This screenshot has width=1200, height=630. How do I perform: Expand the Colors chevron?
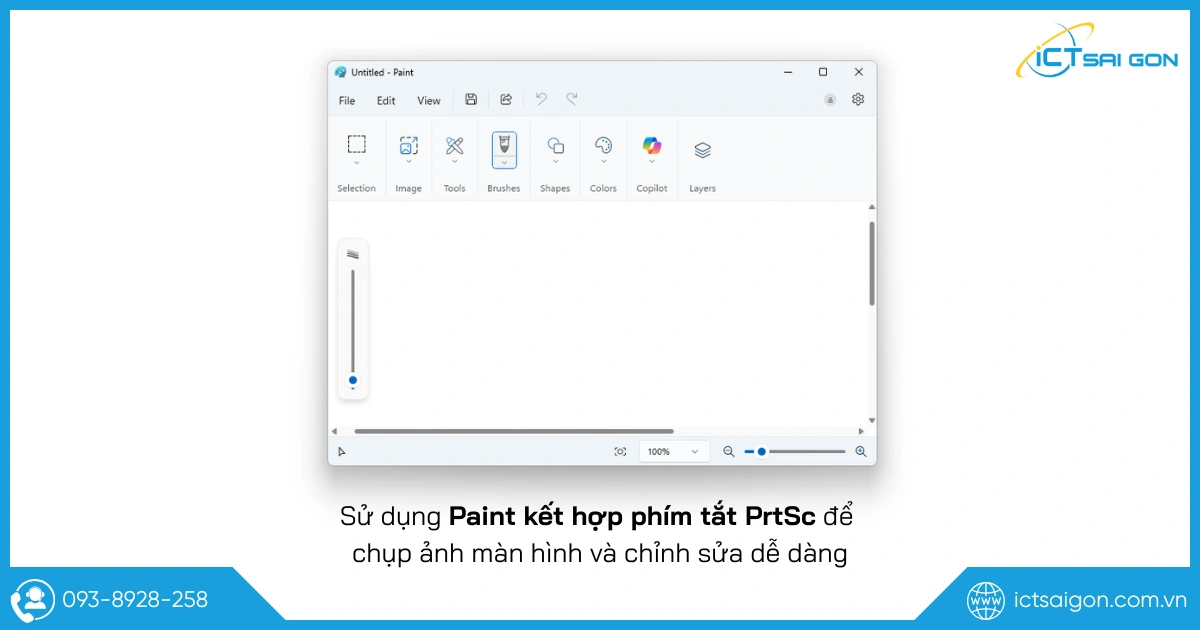pos(603,162)
